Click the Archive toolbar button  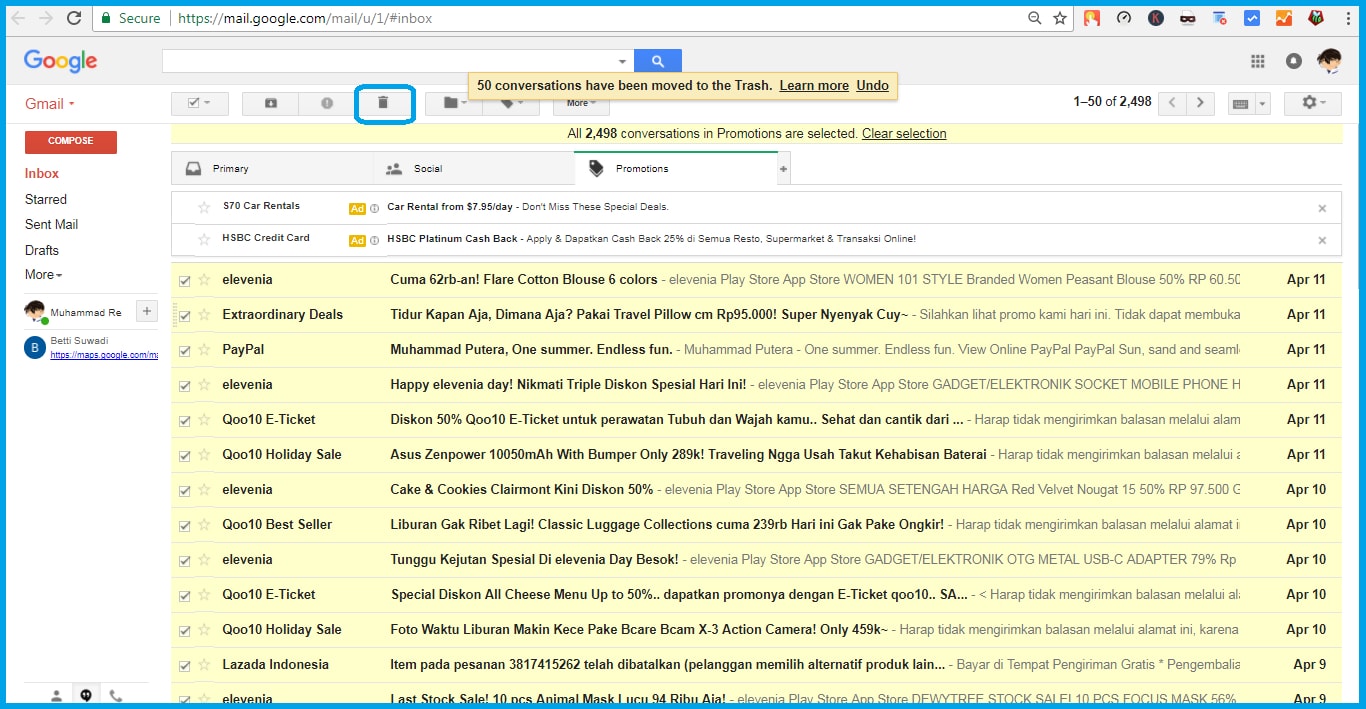click(x=270, y=103)
